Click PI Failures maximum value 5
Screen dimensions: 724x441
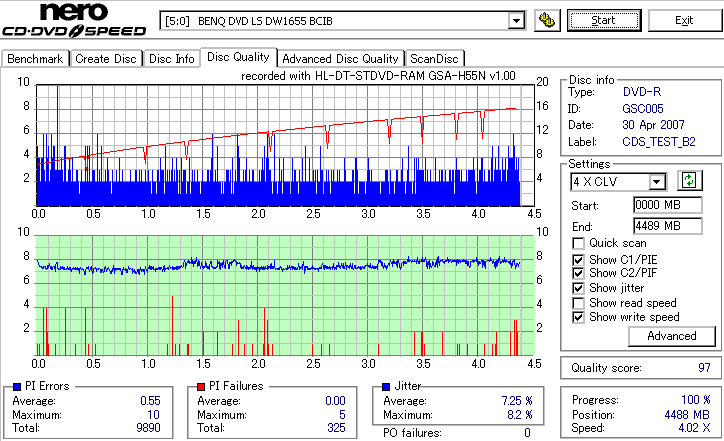click(x=342, y=414)
